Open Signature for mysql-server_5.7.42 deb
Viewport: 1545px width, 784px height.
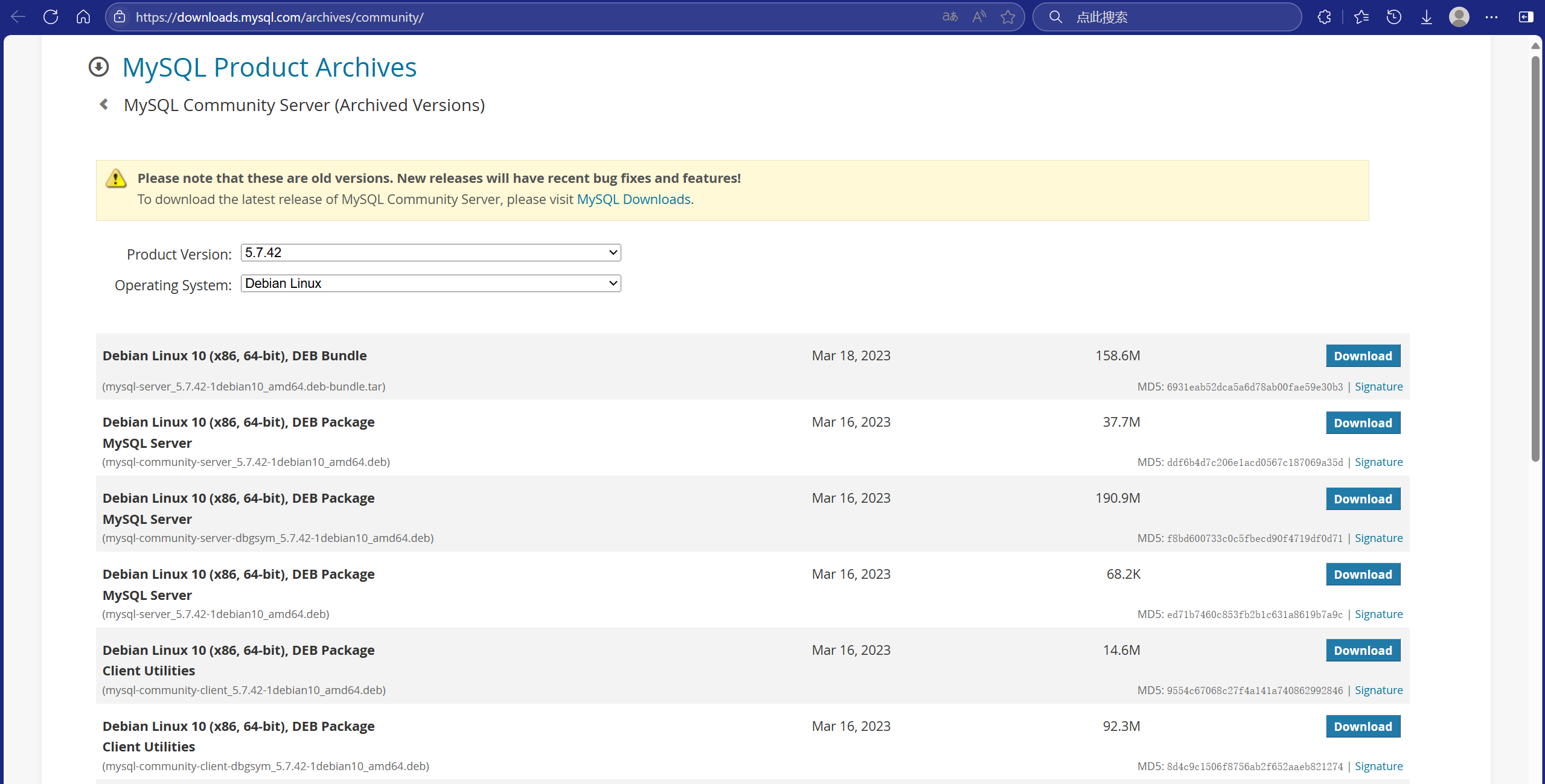[x=1378, y=614]
